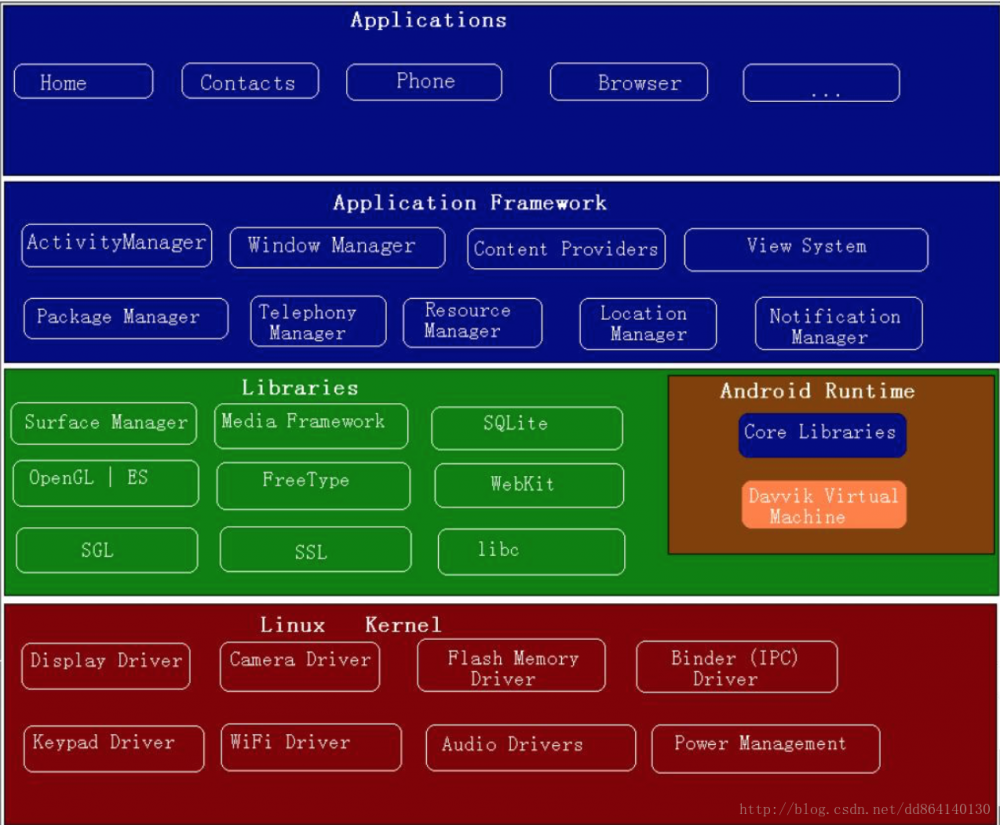Select the Browser application box
1000x825 pixels.
point(628,83)
